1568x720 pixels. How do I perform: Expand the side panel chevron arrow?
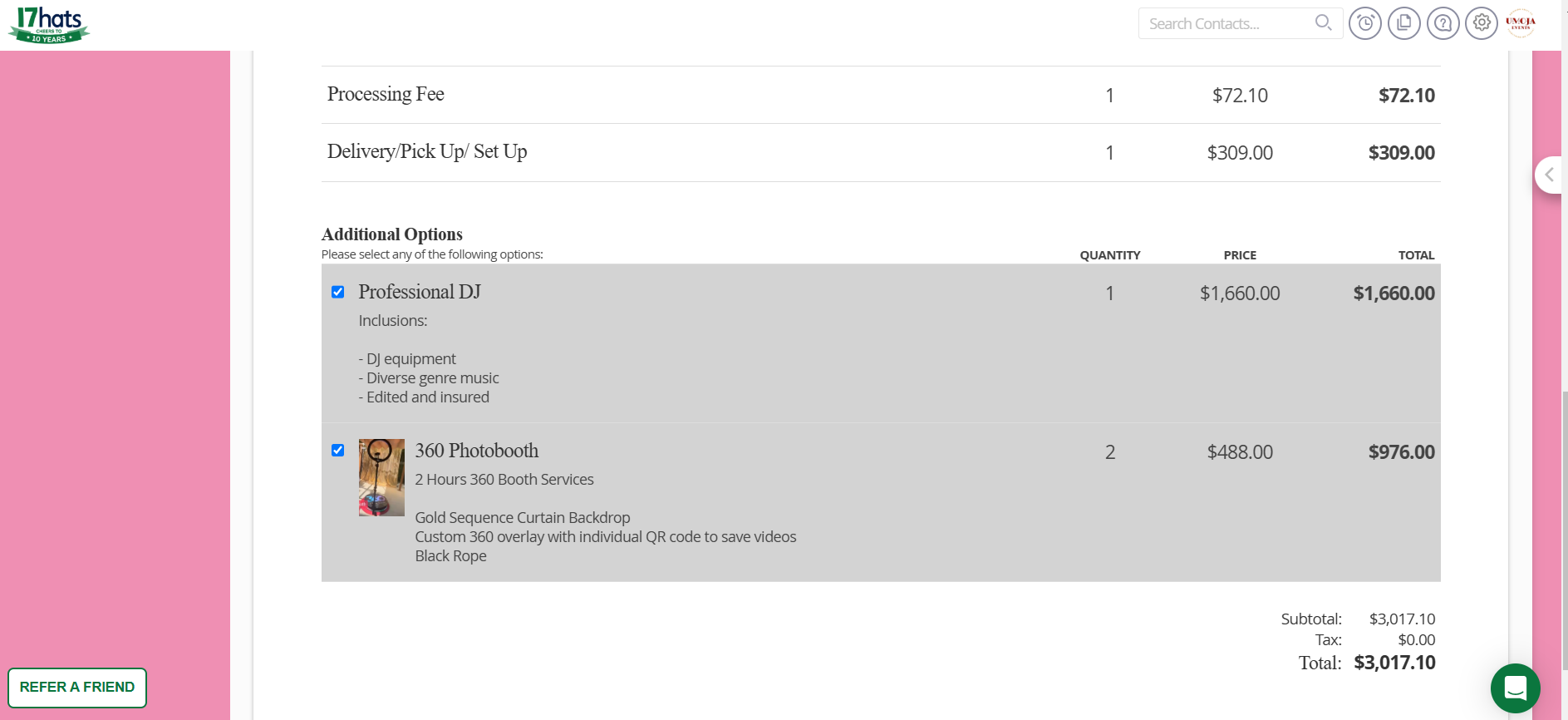[x=1549, y=175]
